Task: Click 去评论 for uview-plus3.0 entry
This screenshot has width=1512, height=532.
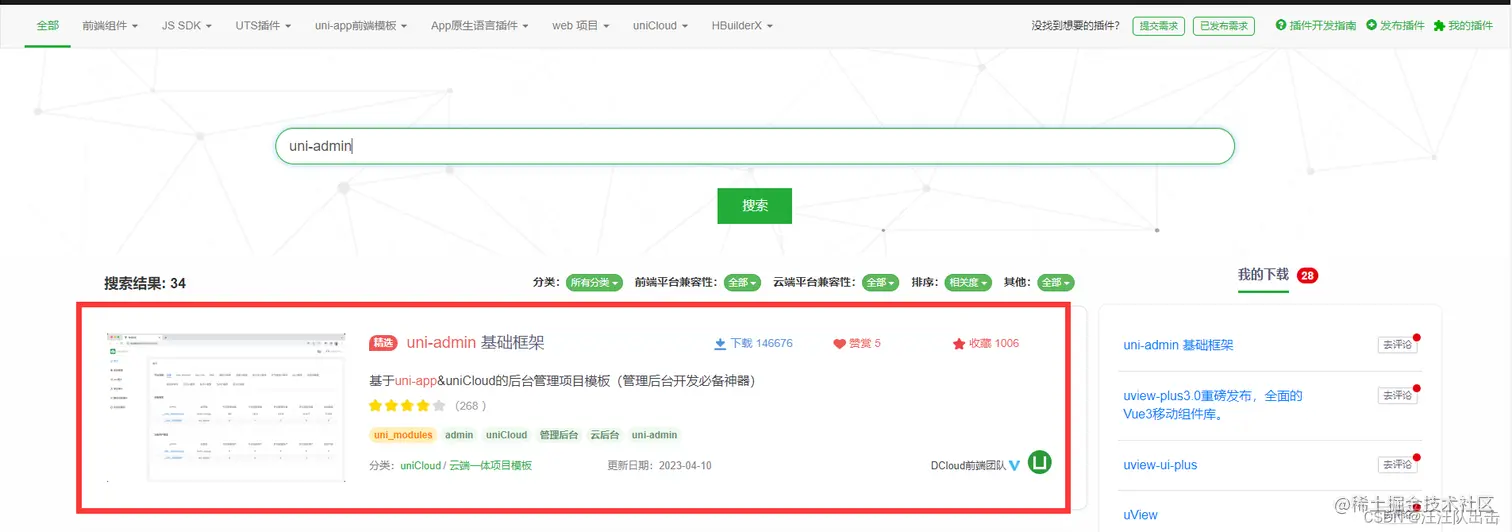Action: click(x=1397, y=396)
